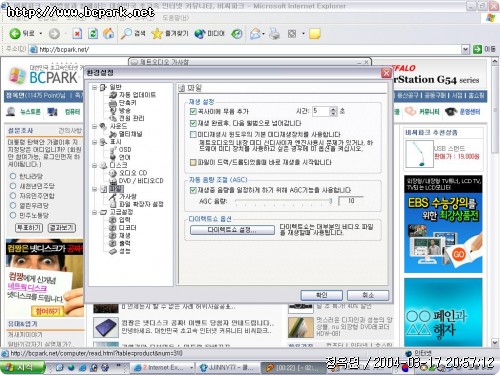Go back with the IE 뒤로 button

pyautogui.click(x=22, y=33)
